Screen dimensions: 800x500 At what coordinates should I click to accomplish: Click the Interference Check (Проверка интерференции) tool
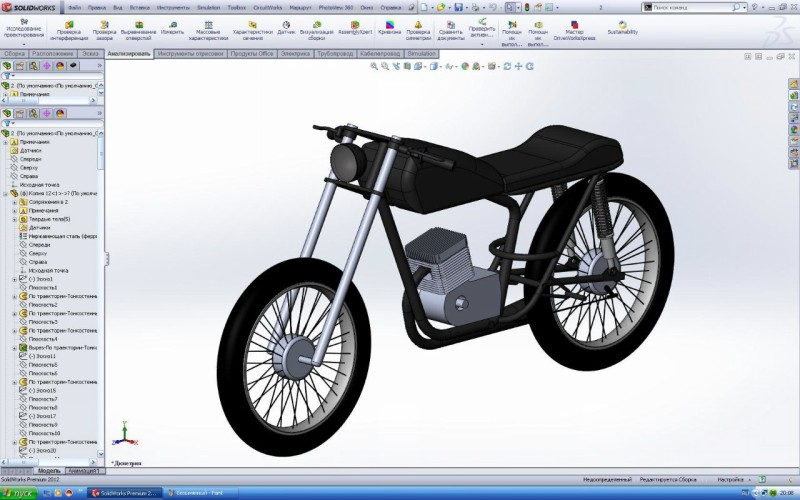coord(69,31)
